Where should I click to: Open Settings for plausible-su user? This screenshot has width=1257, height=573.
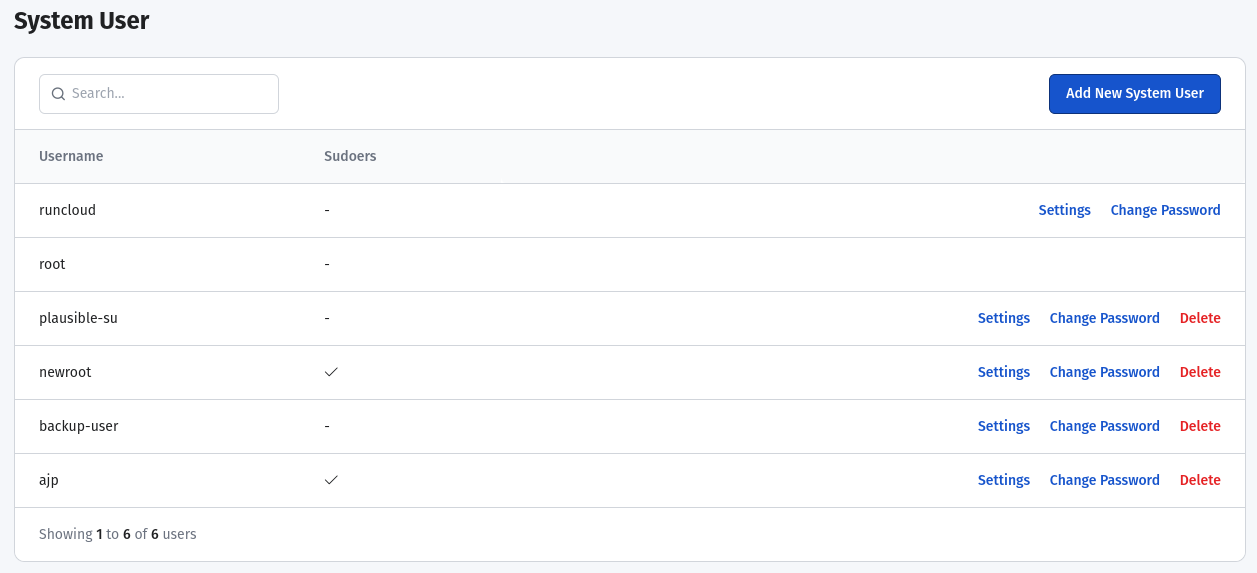click(1003, 318)
